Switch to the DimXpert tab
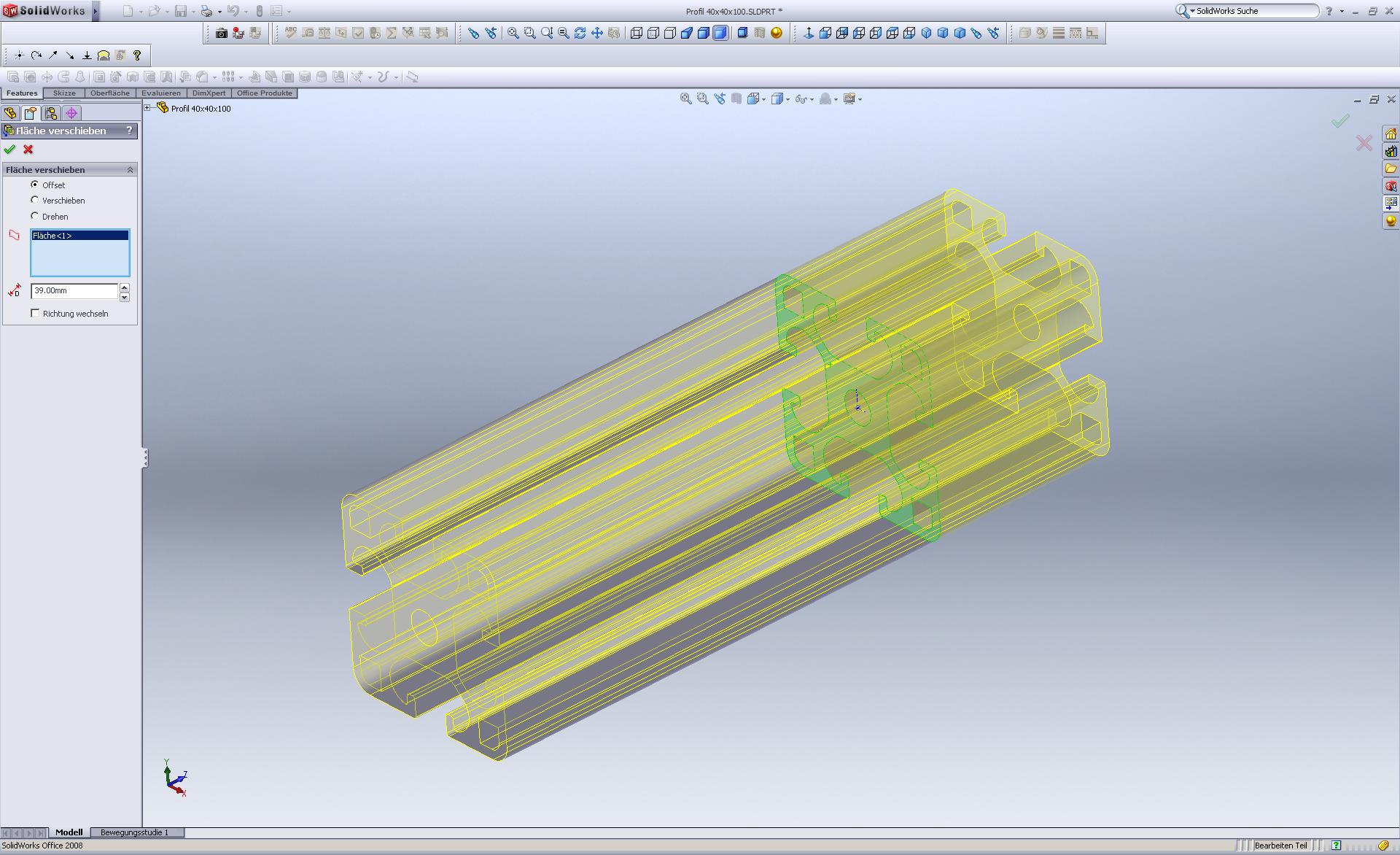 (x=209, y=93)
